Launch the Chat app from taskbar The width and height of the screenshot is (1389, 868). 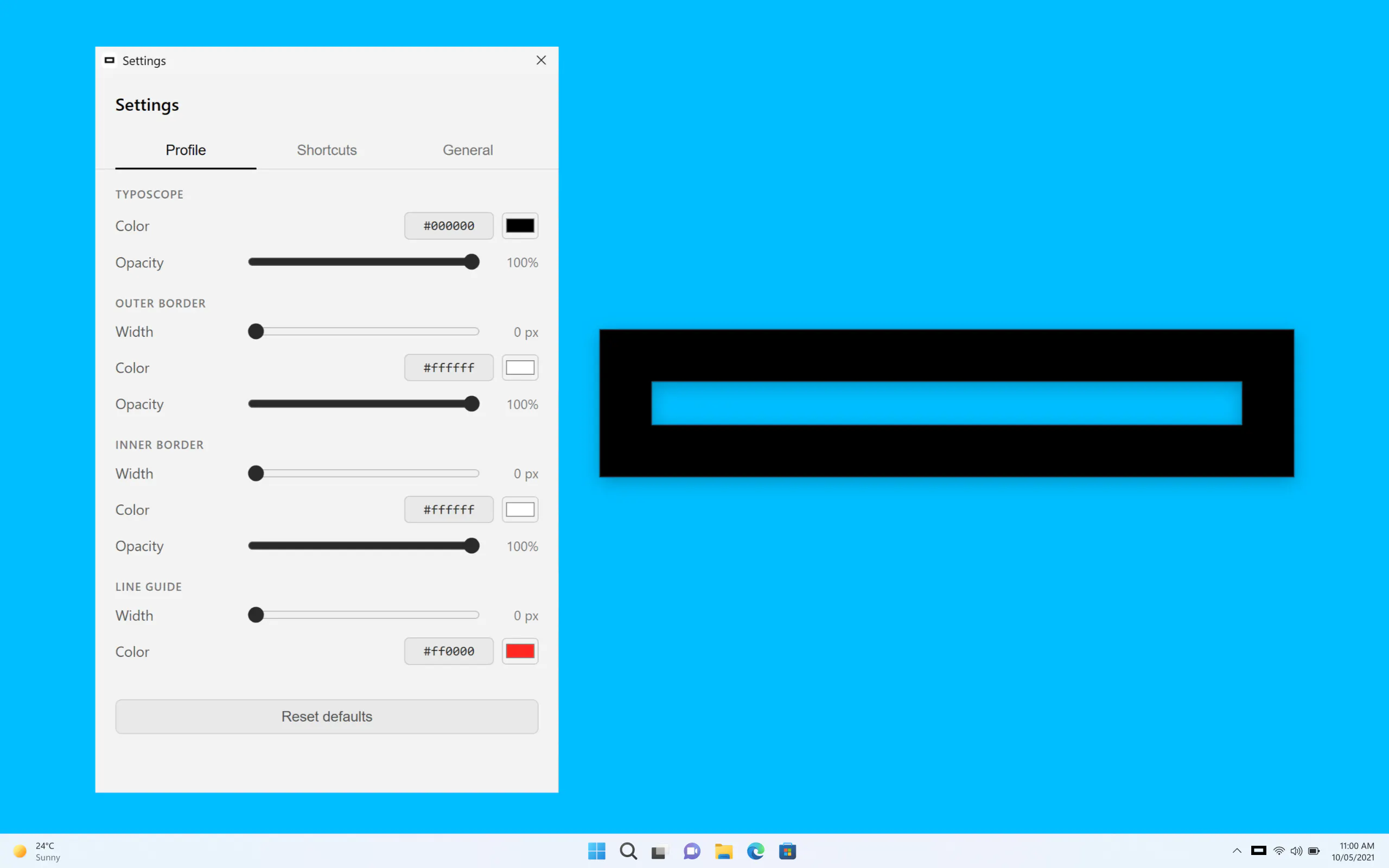click(x=692, y=851)
